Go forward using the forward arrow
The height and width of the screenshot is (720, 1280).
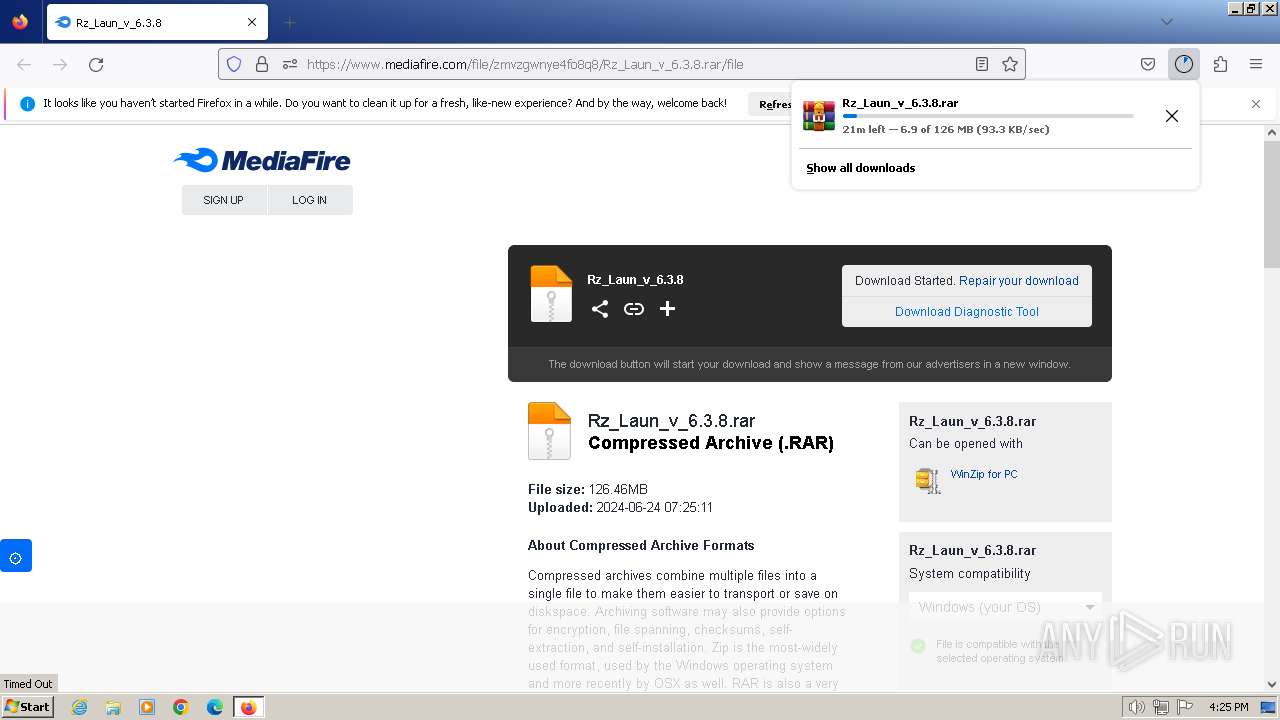(60, 64)
